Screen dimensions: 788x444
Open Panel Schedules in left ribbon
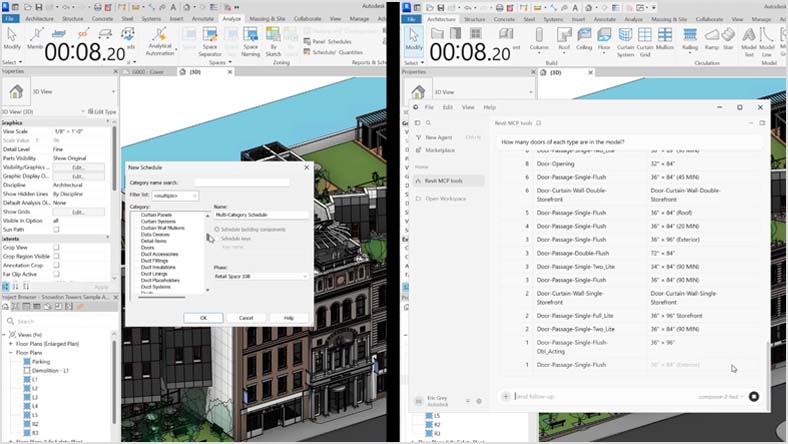click(327, 42)
